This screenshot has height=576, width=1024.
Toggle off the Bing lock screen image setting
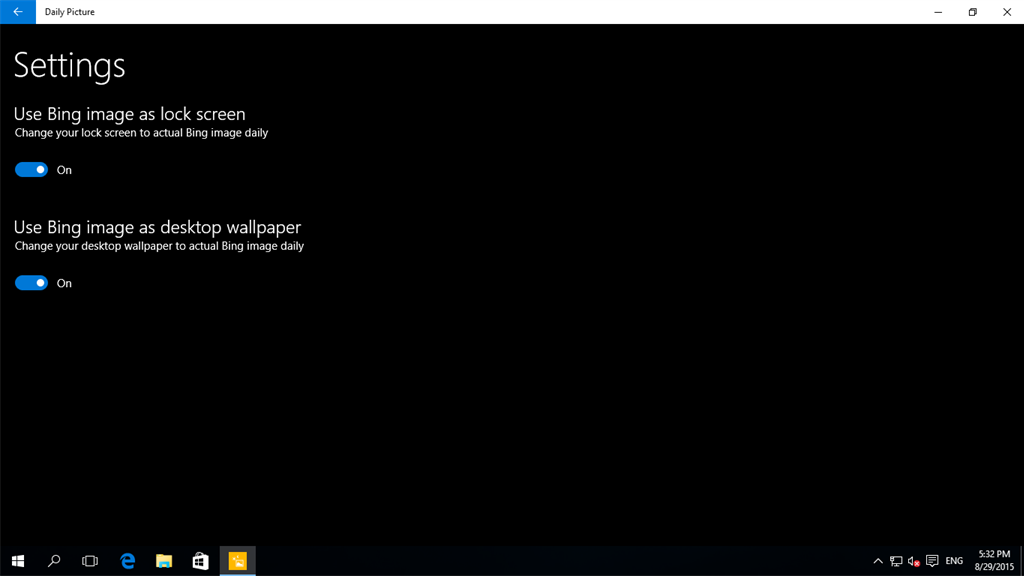[30, 169]
